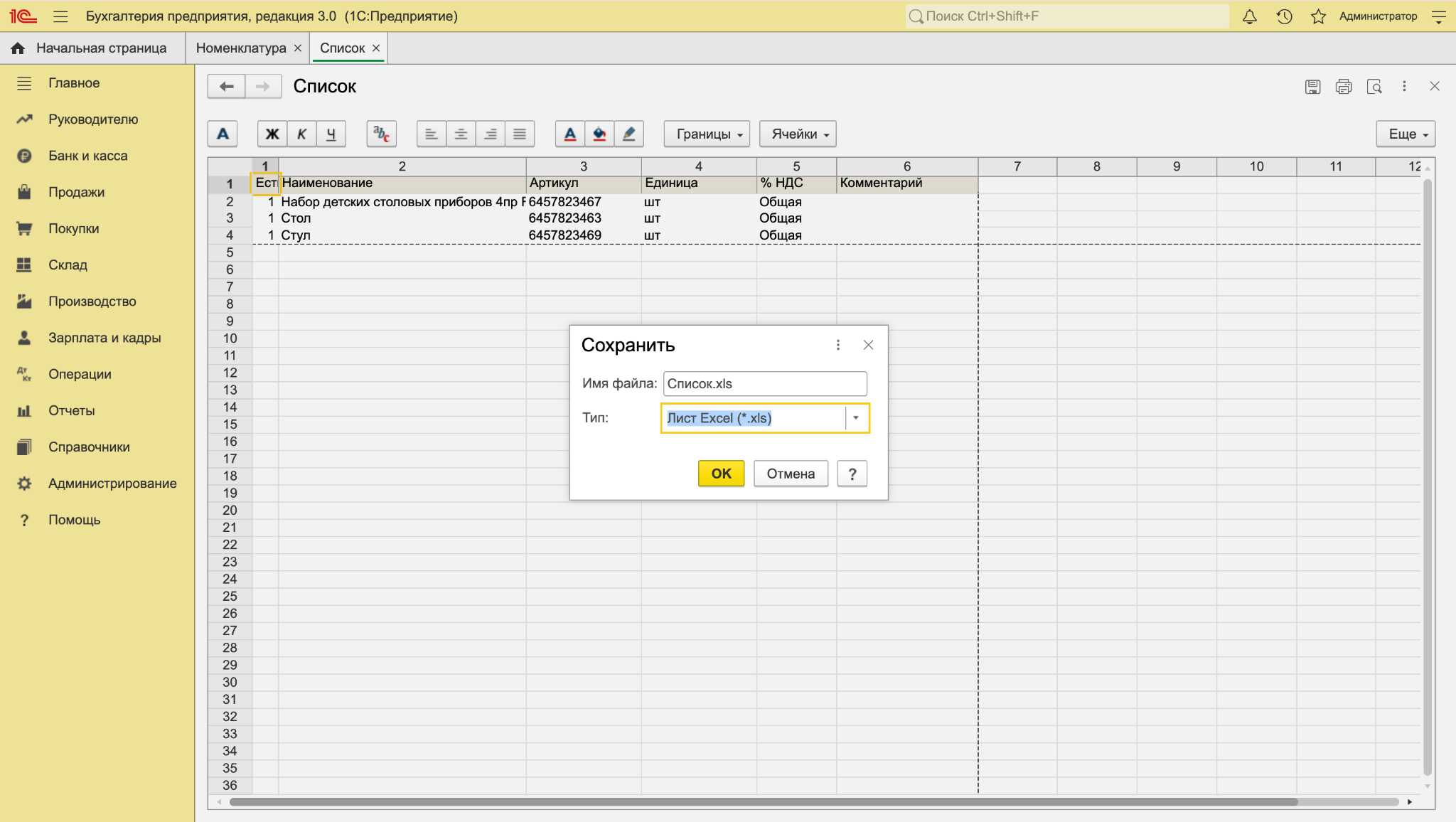Open Операции section

[80, 374]
